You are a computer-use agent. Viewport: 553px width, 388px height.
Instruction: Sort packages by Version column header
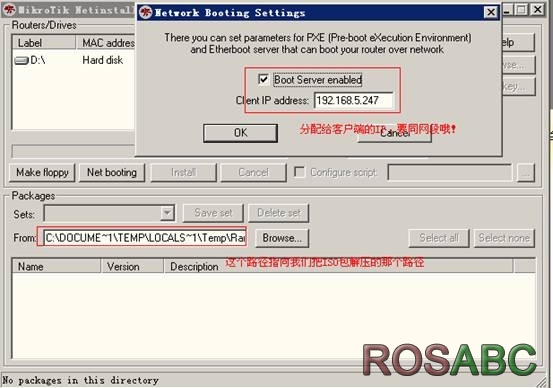(x=132, y=266)
